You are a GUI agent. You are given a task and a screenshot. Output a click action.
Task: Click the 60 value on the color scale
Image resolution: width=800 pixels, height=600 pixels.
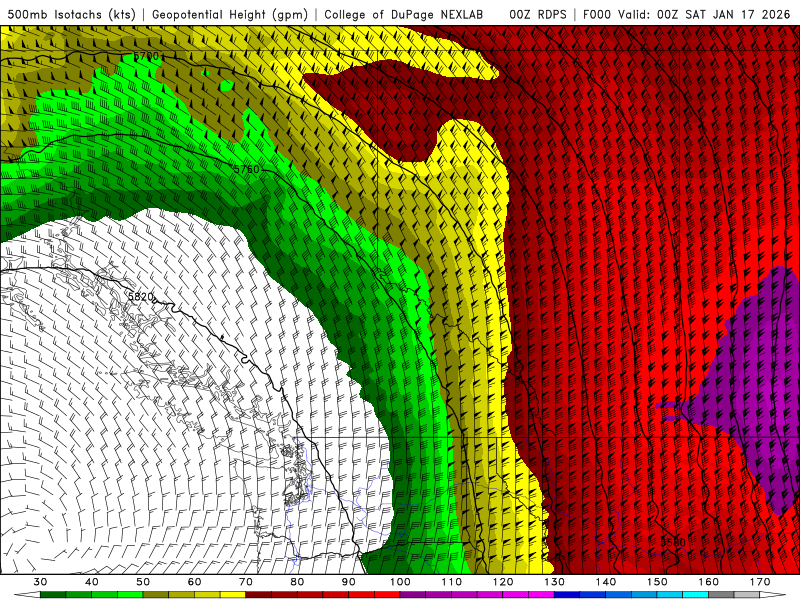point(194,582)
